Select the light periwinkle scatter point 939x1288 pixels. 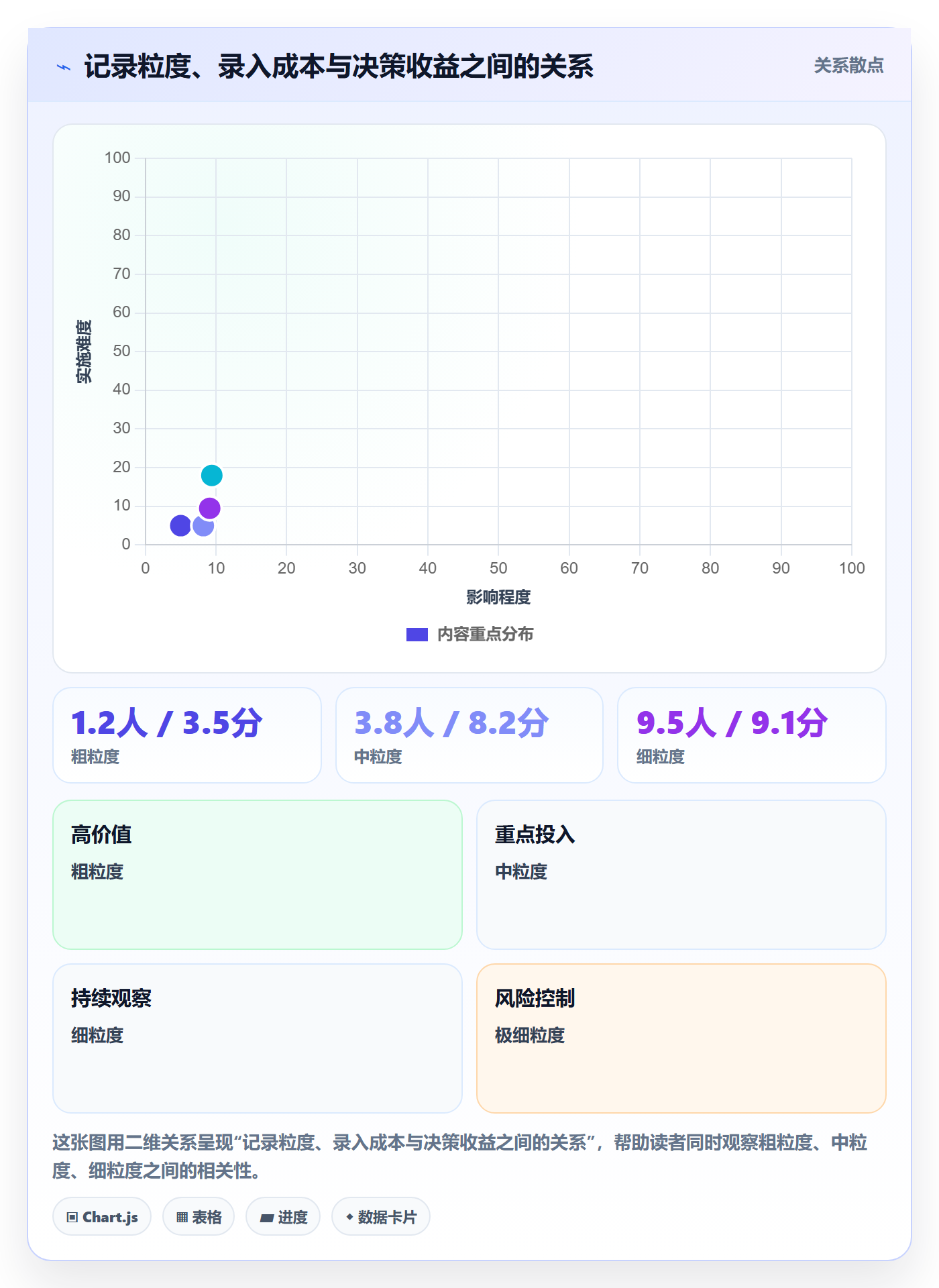[x=203, y=525]
